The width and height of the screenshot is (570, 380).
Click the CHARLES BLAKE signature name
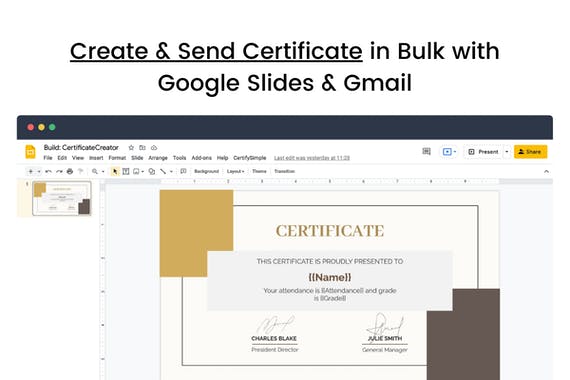point(274,339)
